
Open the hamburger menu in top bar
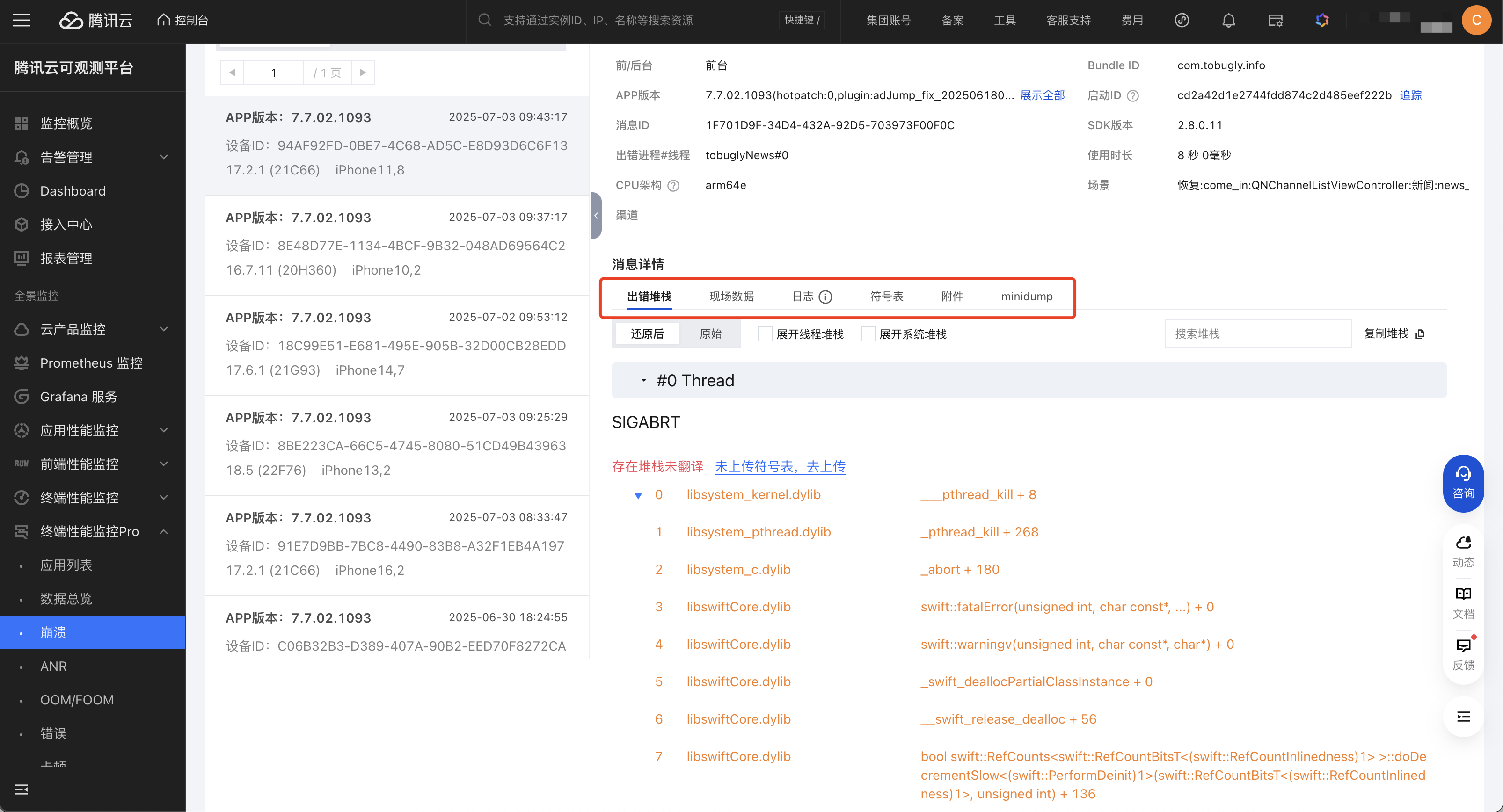22,21
